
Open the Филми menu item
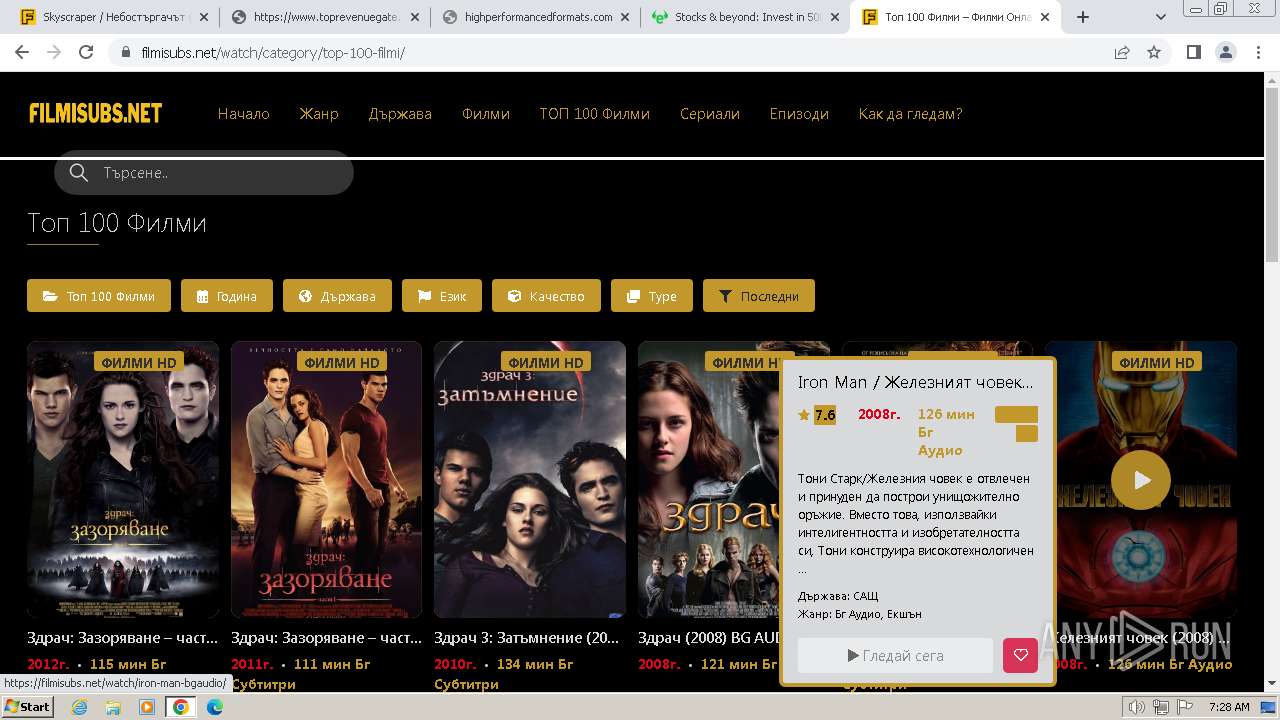pyautogui.click(x=486, y=114)
